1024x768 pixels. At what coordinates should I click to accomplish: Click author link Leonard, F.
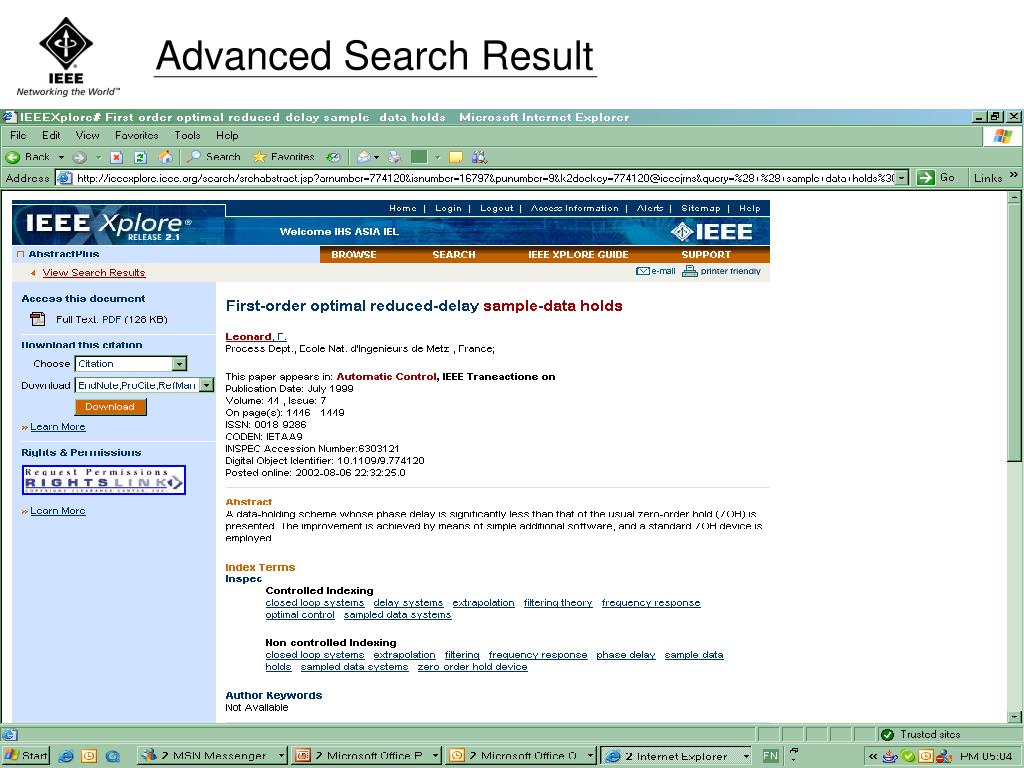coord(255,336)
